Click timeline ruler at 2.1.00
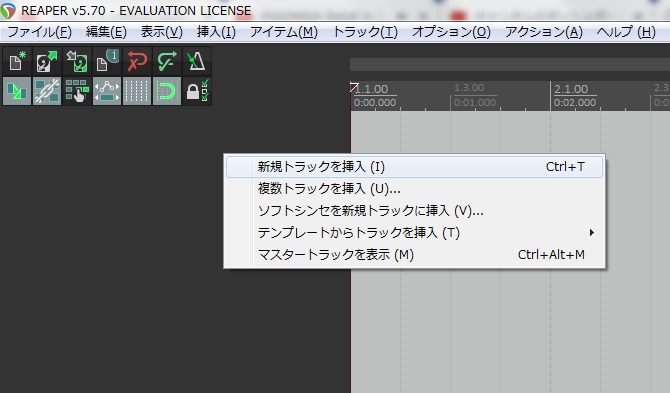 tap(571, 89)
